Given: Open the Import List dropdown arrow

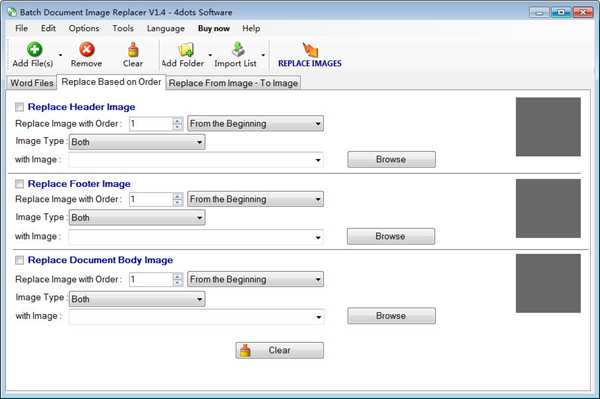Looking at the screenshot, I should pyautogui.click(x=263, y=55).
